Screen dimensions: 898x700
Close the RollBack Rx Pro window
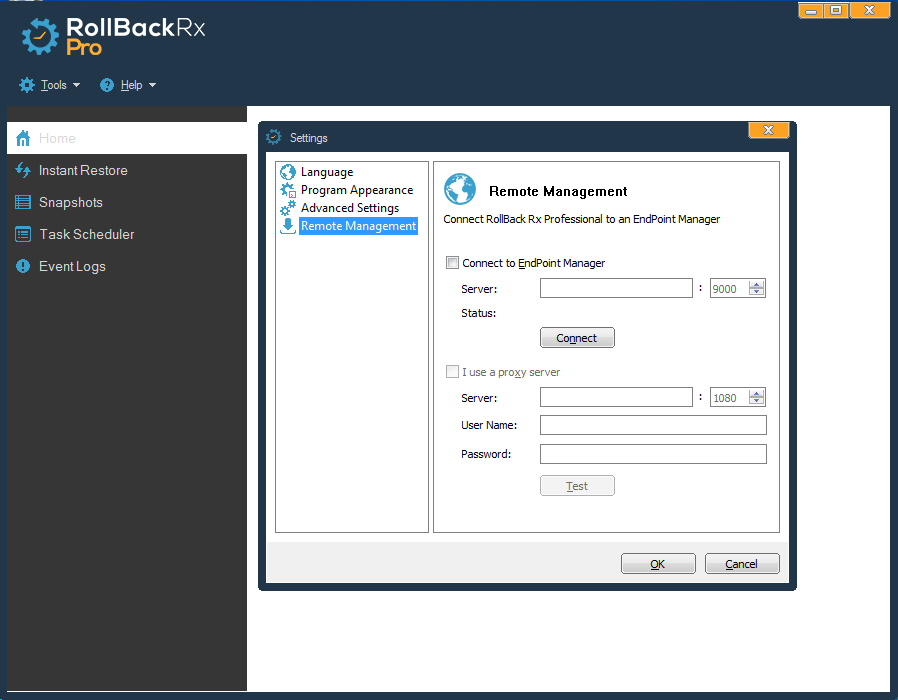tap(869, 10)
